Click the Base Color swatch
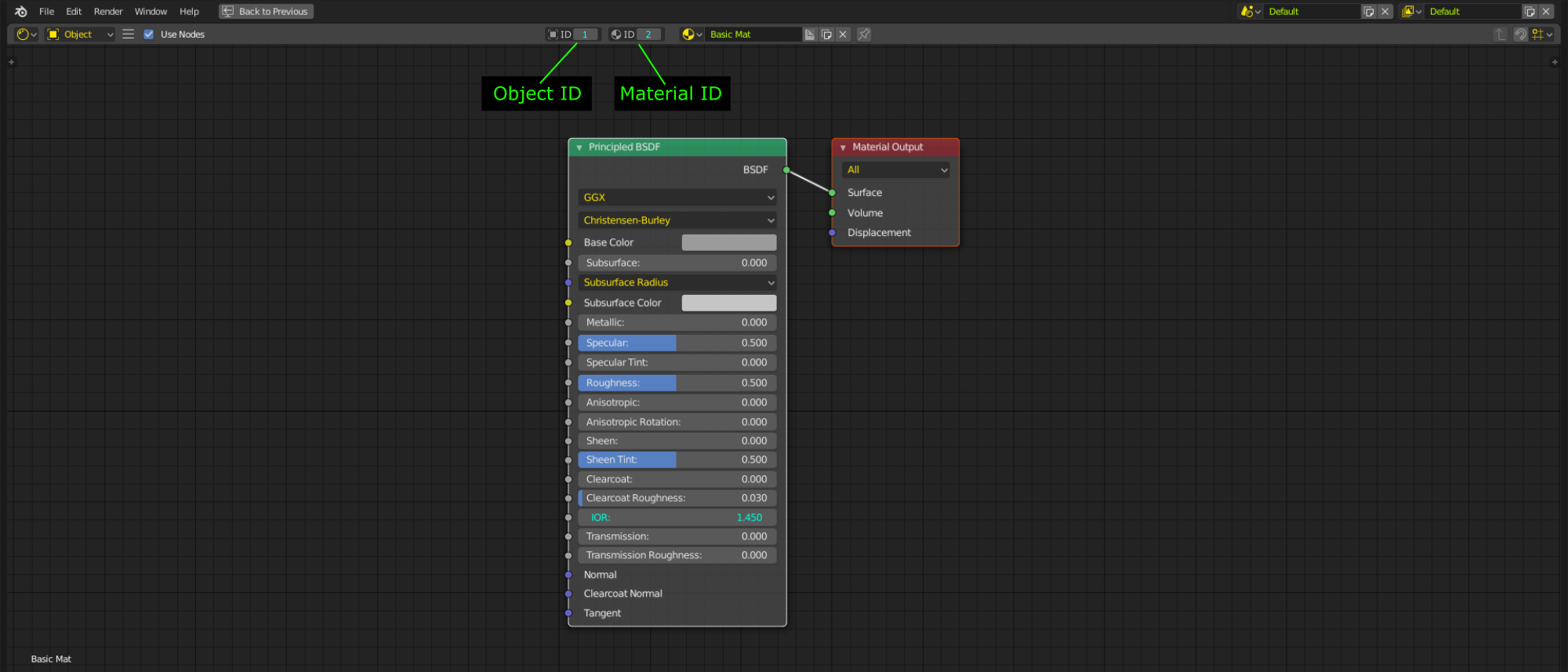1568x672 pixels. 729,243
